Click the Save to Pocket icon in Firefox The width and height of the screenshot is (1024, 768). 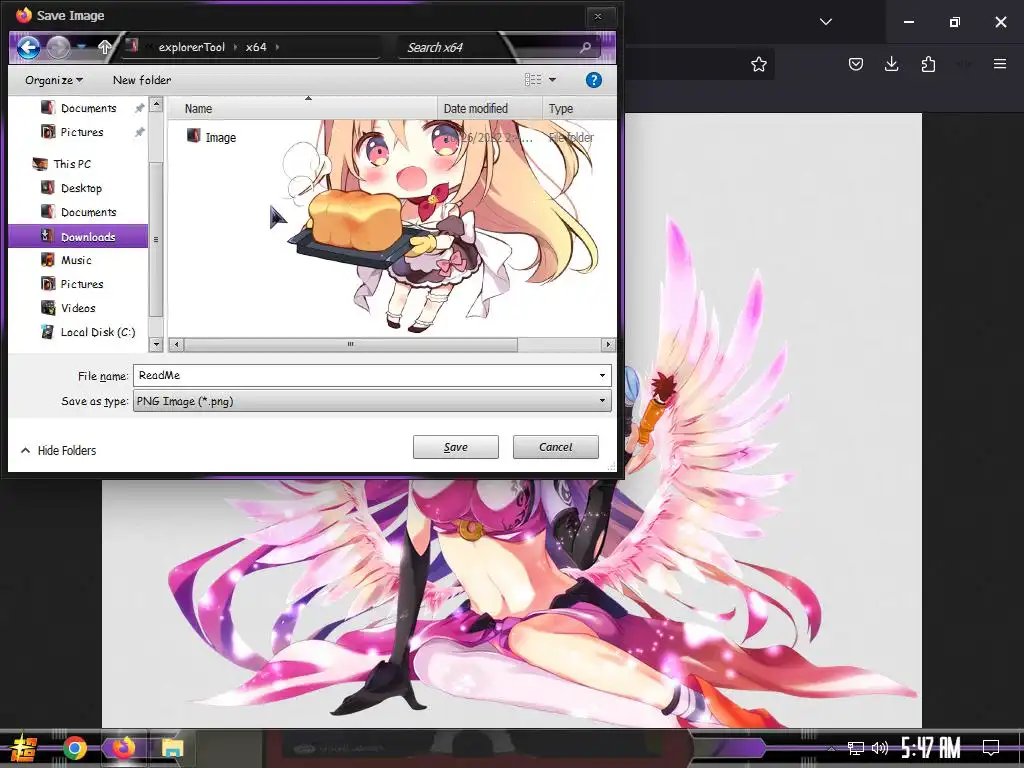tap(856, 64)
